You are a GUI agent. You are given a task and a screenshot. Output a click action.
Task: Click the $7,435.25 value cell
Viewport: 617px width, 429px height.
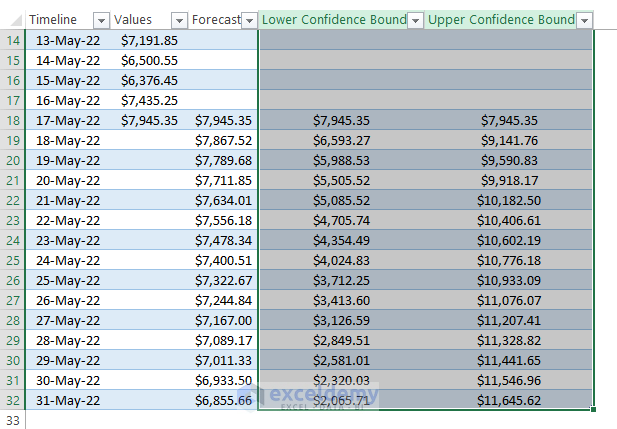point(149,100)
